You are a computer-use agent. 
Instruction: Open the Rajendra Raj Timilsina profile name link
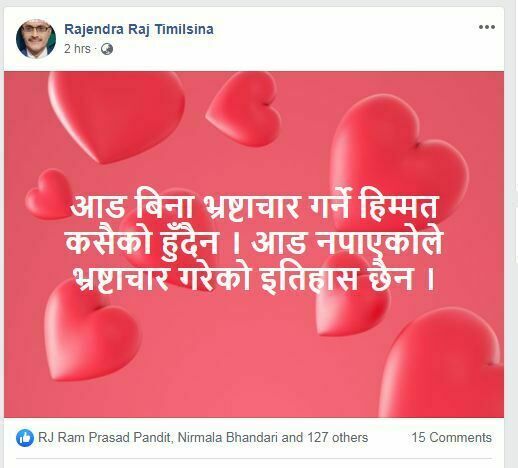click(139, 29)
